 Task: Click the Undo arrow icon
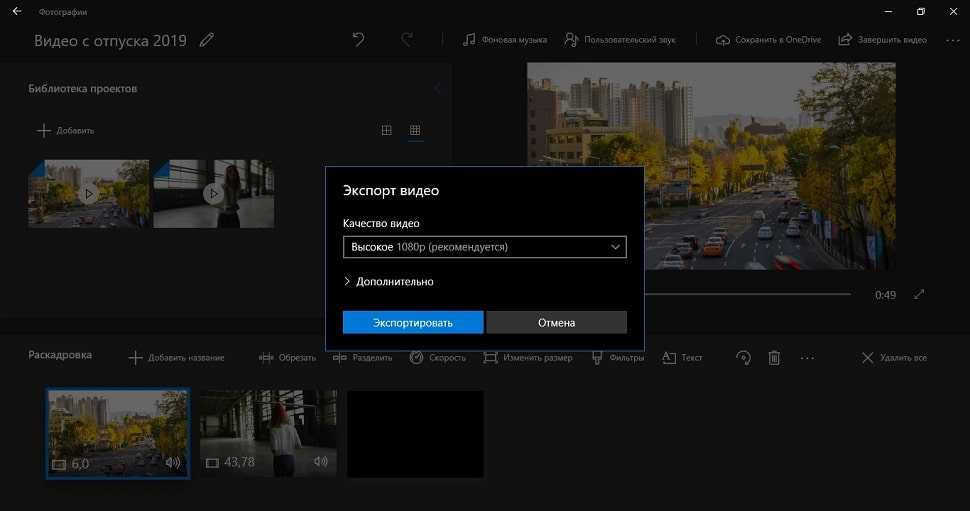(359, 40)
